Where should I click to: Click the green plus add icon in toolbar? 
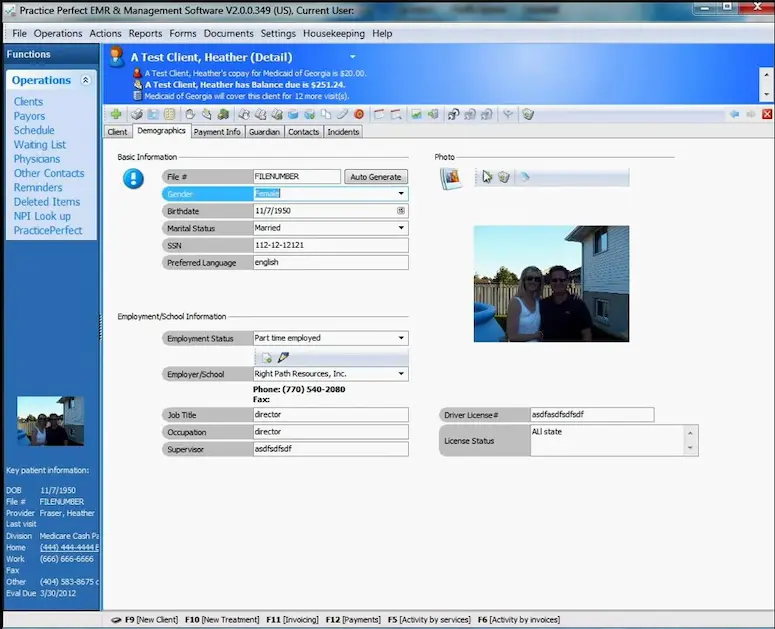[x=116, y=114]
